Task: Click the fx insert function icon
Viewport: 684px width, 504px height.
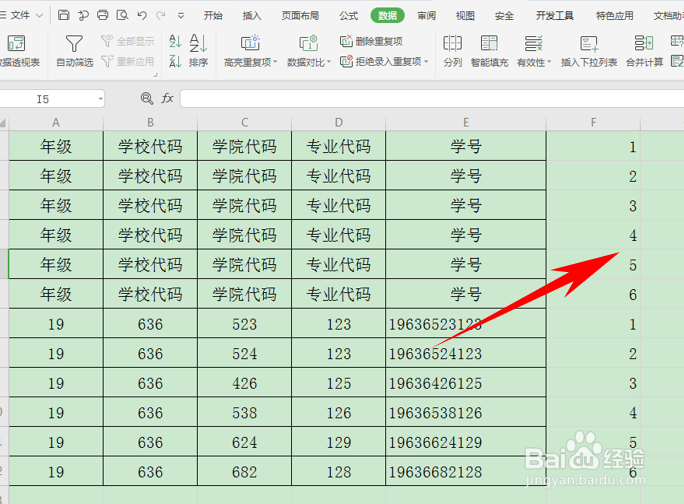Action: point(168,99)
